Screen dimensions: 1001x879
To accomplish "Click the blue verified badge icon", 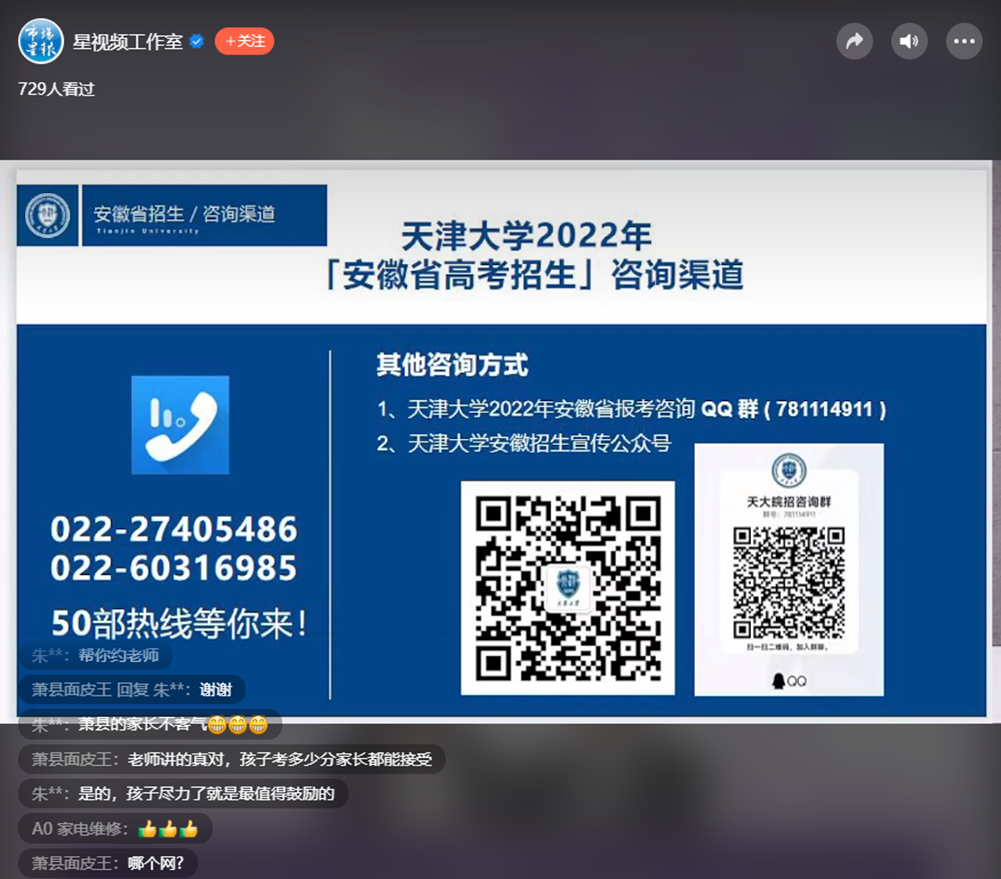I will [197, 42].
